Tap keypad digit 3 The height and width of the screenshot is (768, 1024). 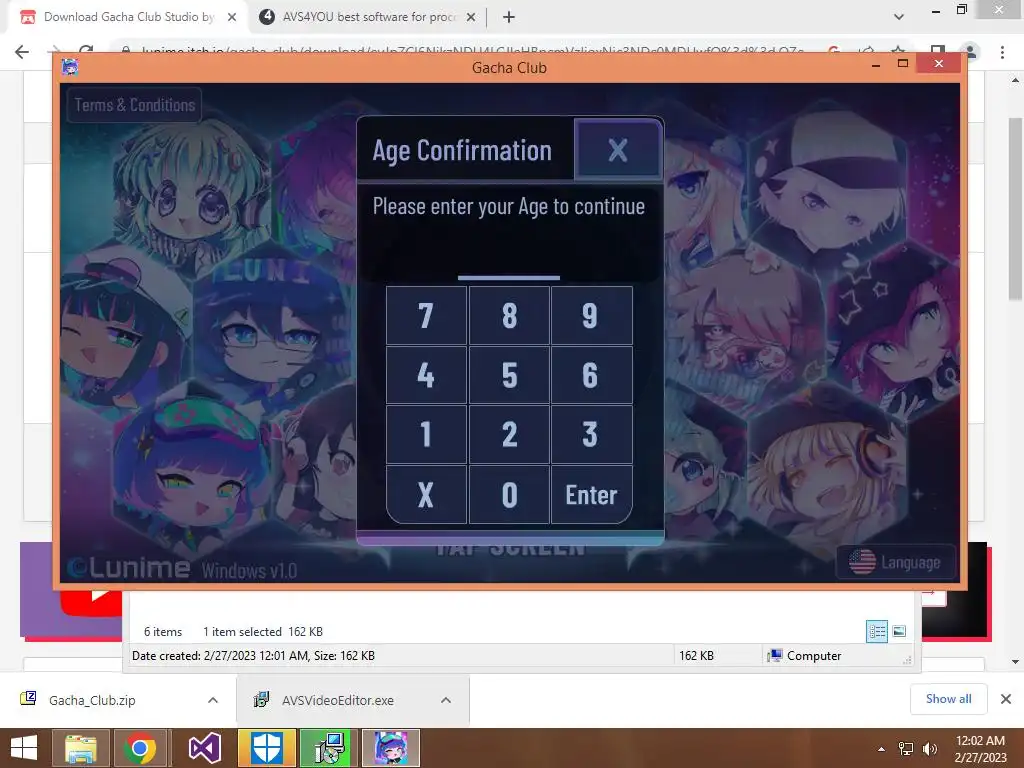pos(592,434)
